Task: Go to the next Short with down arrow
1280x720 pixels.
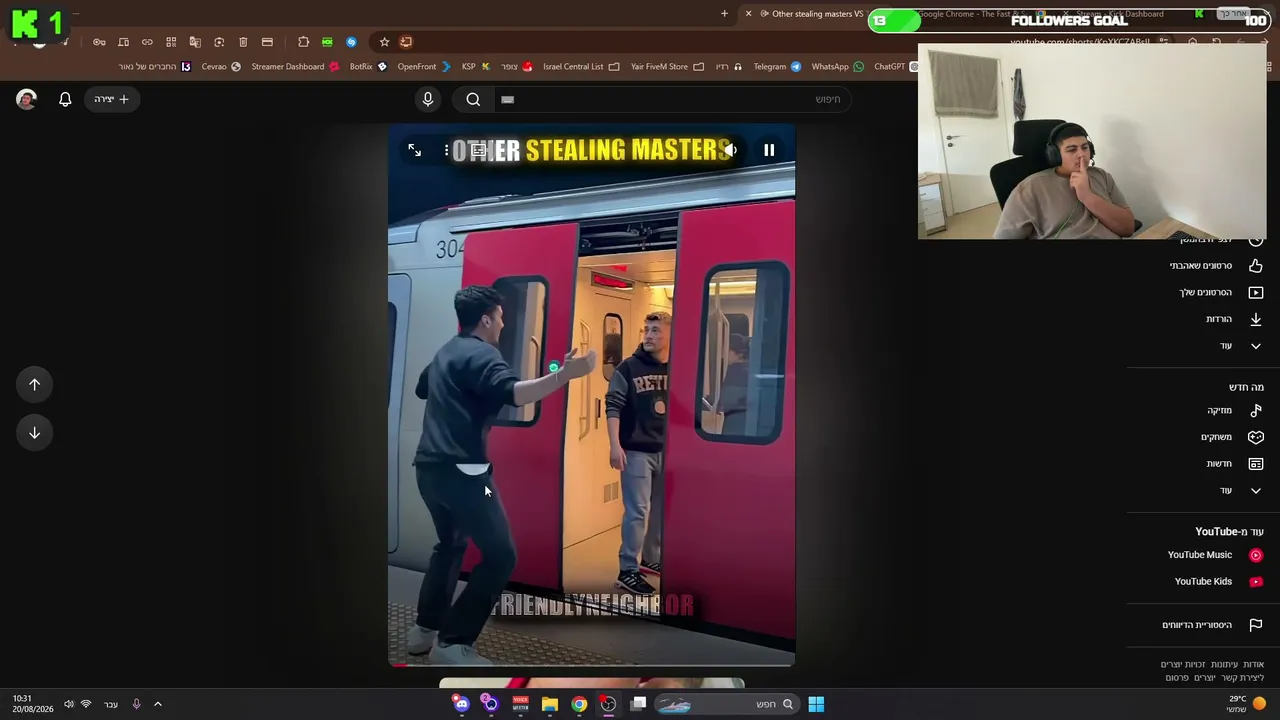Action: coord(34,433)
